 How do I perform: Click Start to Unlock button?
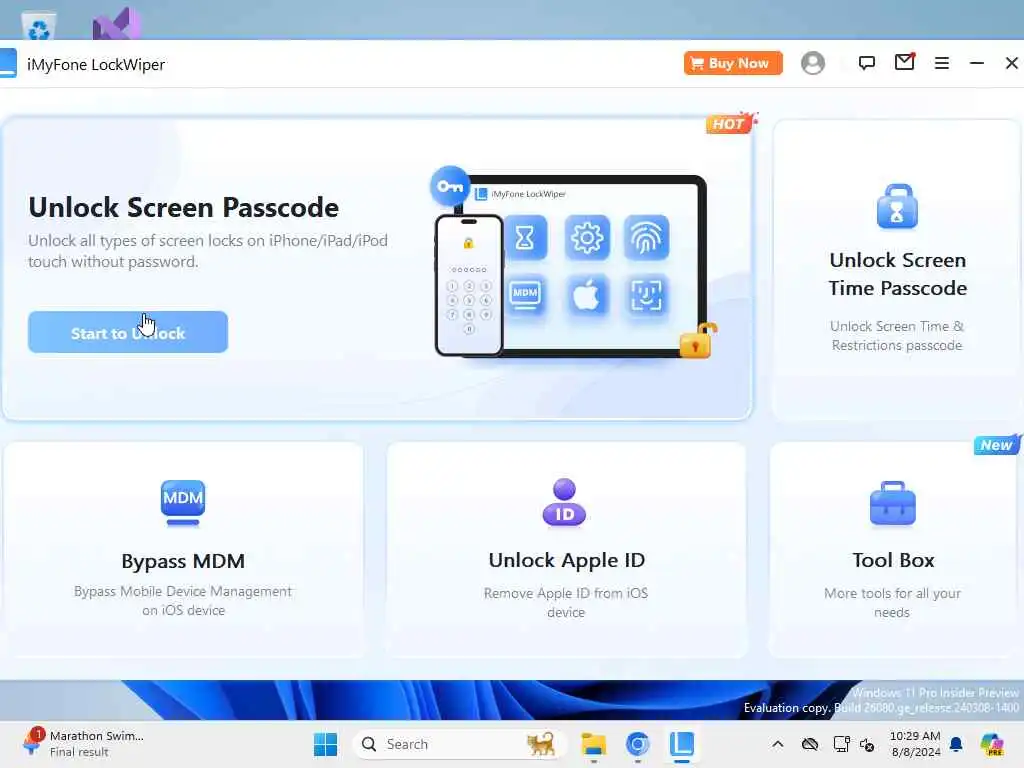click(128, 332)
